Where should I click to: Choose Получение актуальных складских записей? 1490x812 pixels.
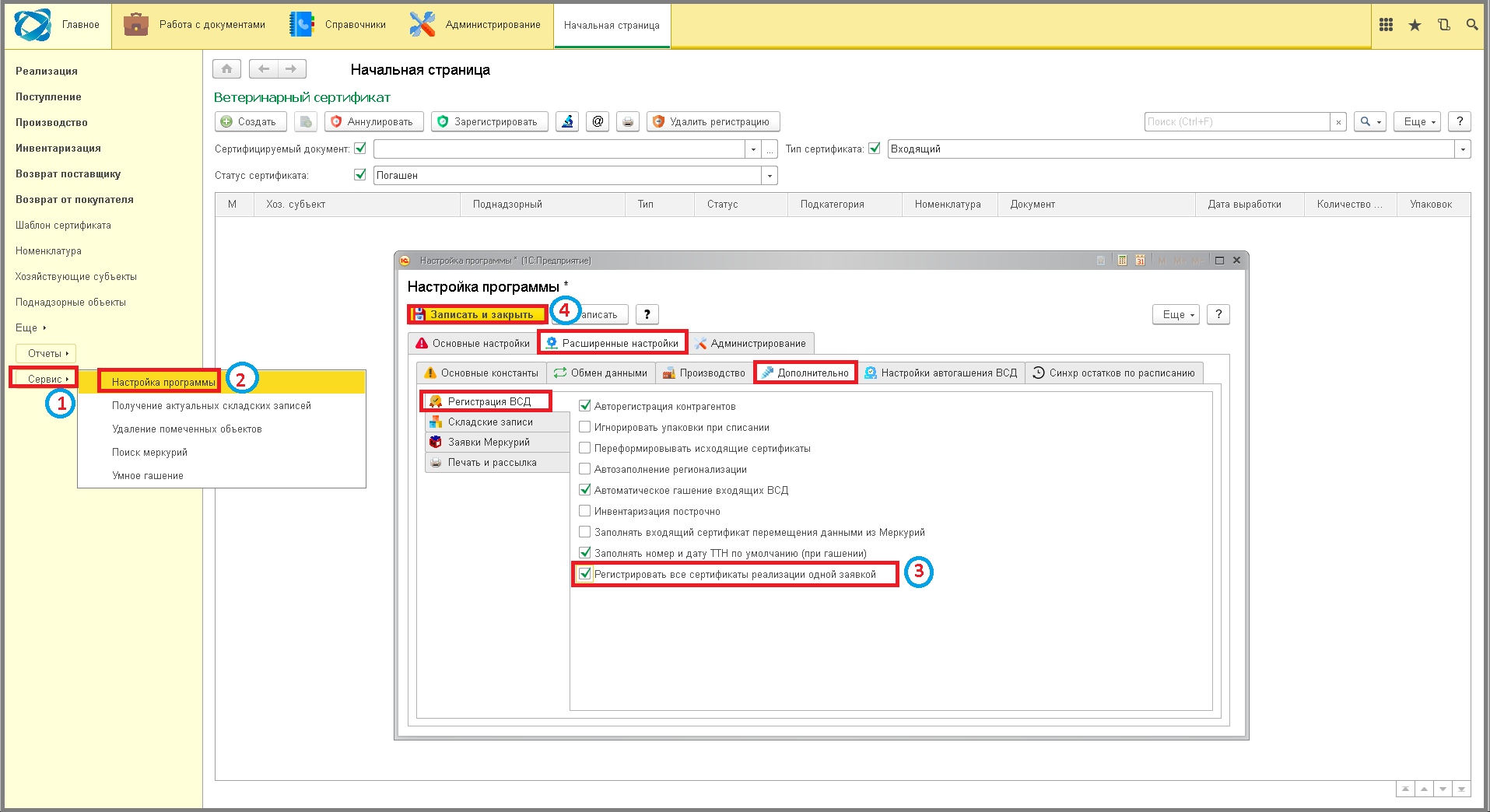click(212, 406)
